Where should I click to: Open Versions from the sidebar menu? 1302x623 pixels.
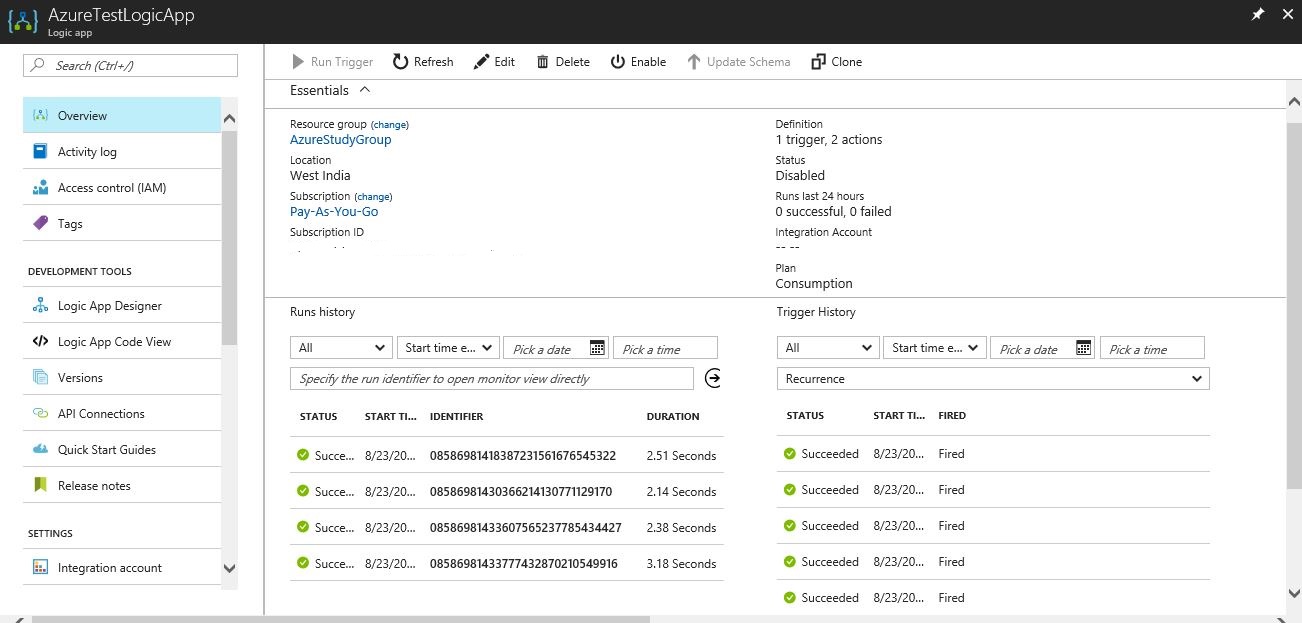click(122, 378)
